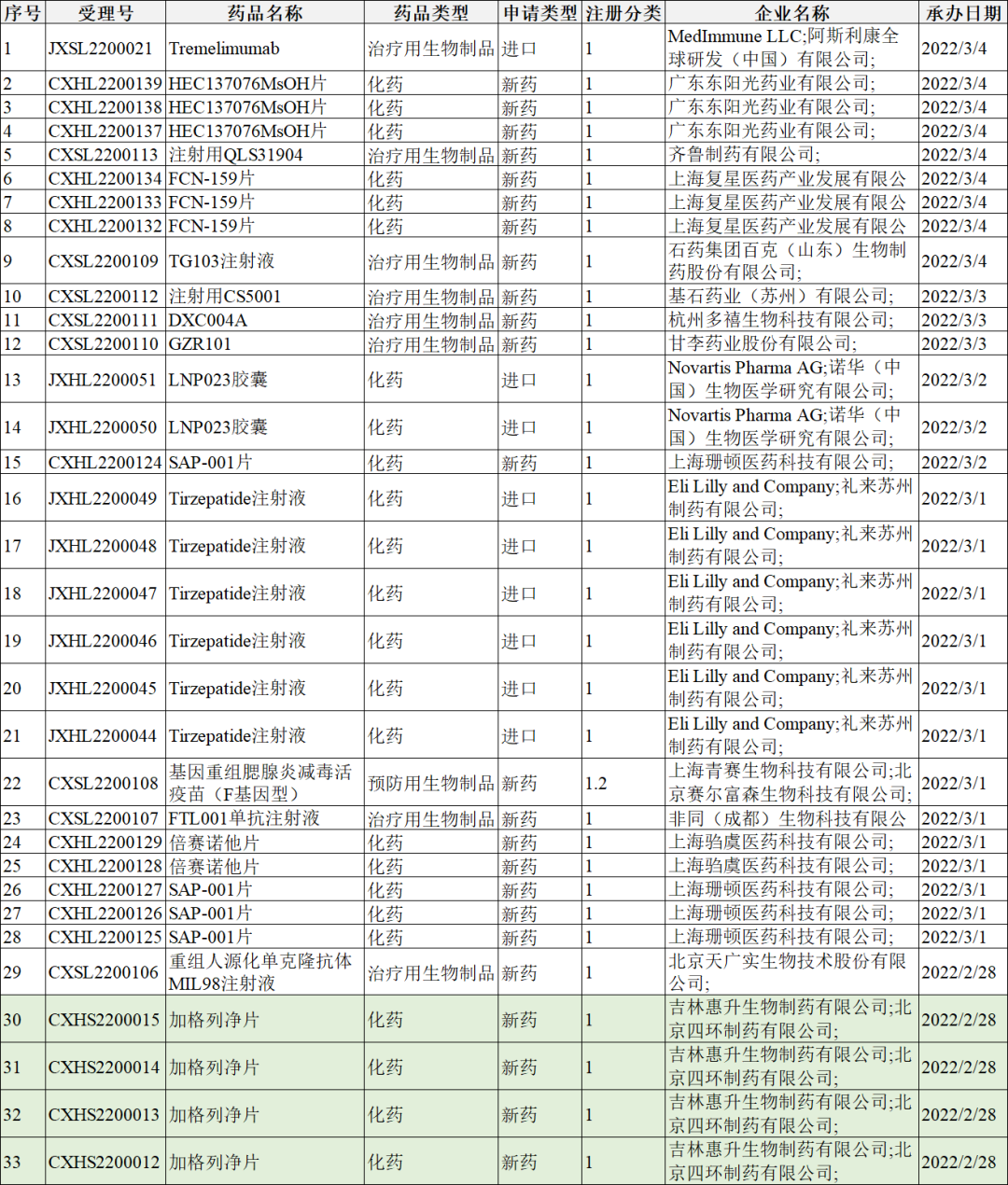Image resolution: width=1008 pixels, height=1185 pixels.
Task: Select cell CXHL2200138
Action: pyautogui.click(x=105, y=107)
